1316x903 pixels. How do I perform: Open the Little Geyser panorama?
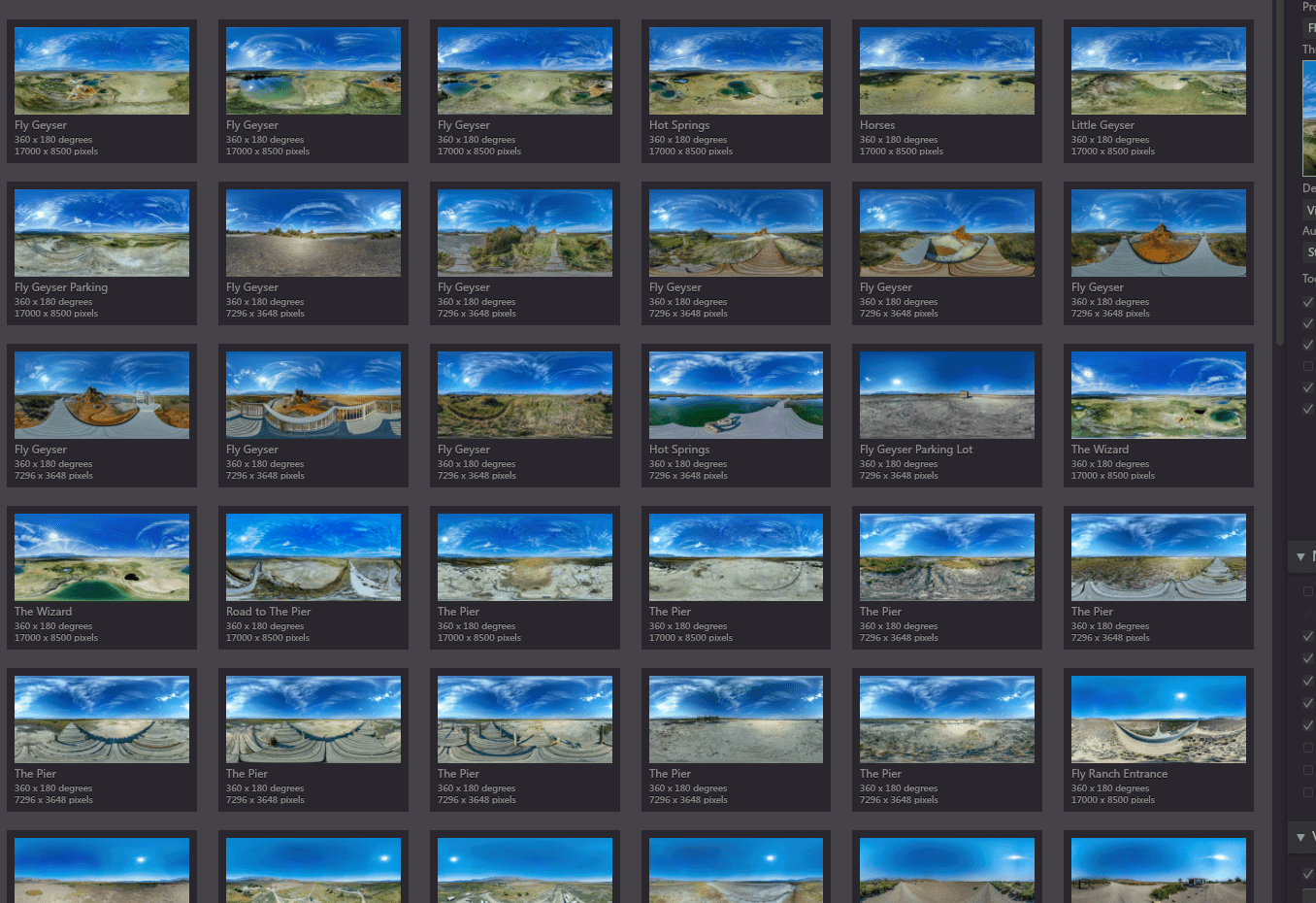click(x=1158, y=71)
